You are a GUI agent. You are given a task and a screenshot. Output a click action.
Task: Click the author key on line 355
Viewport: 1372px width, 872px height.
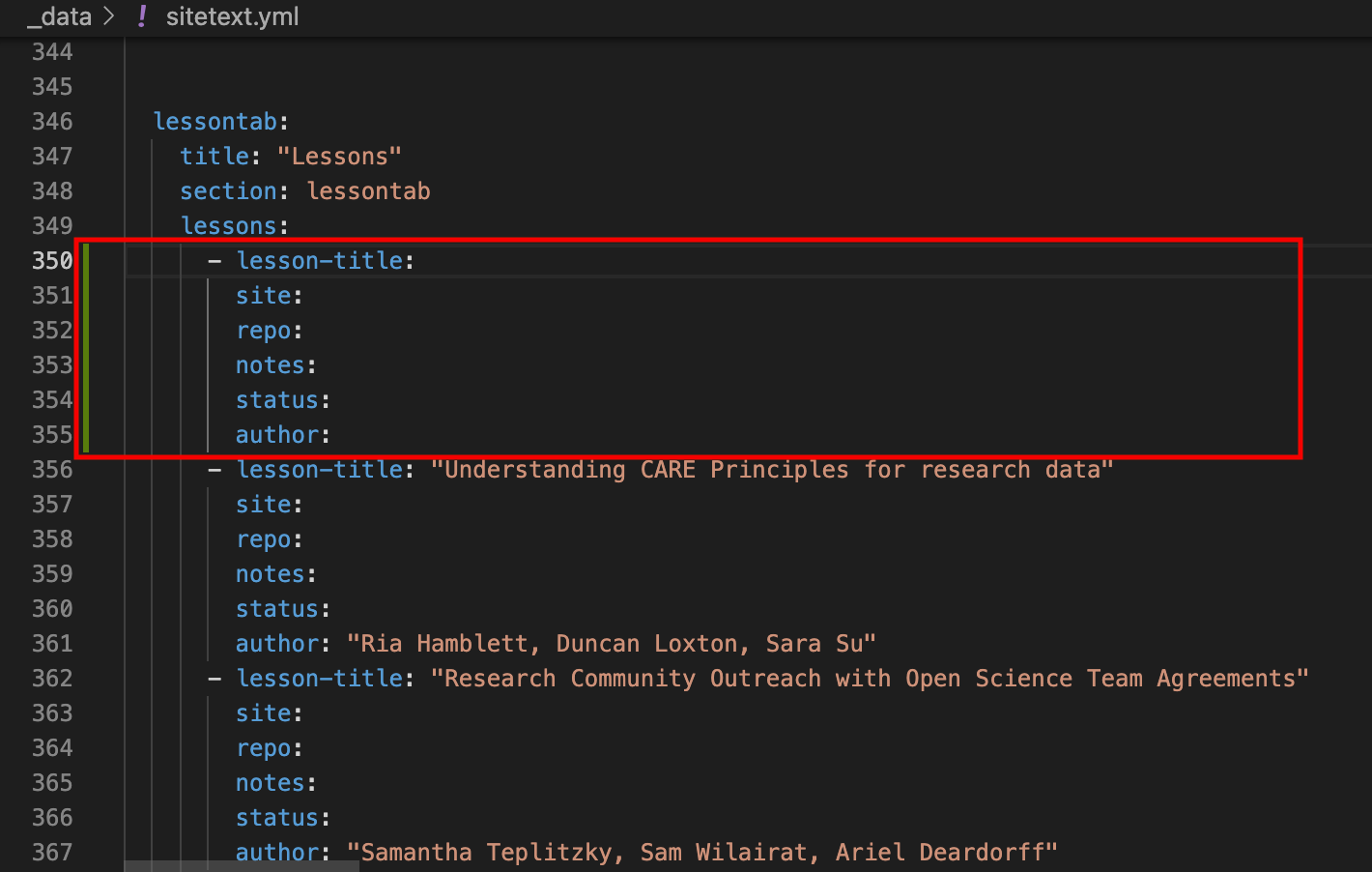click(277, 435)
